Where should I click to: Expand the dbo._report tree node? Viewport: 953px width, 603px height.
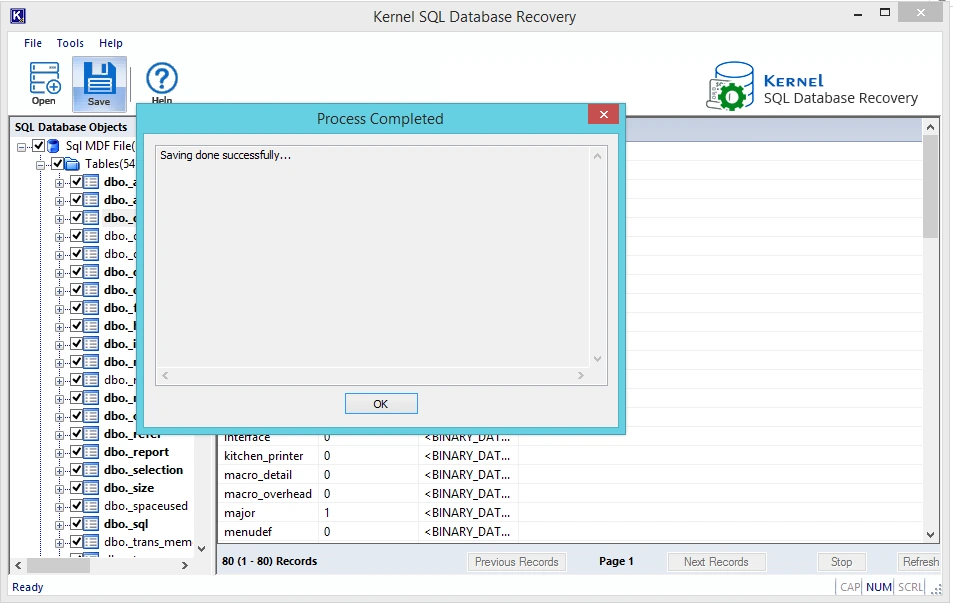coord(60,453)
